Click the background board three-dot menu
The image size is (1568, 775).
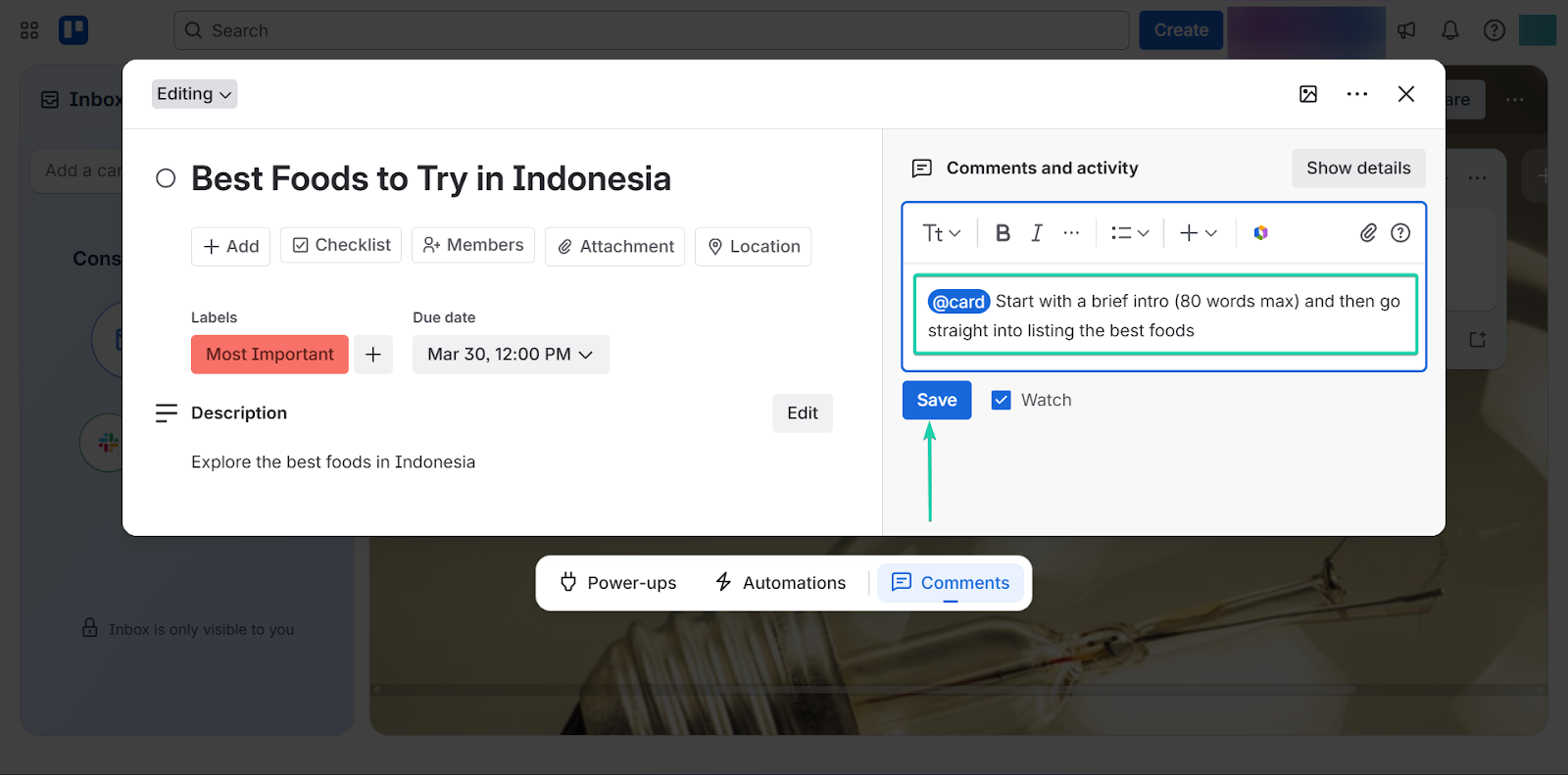1515,100
